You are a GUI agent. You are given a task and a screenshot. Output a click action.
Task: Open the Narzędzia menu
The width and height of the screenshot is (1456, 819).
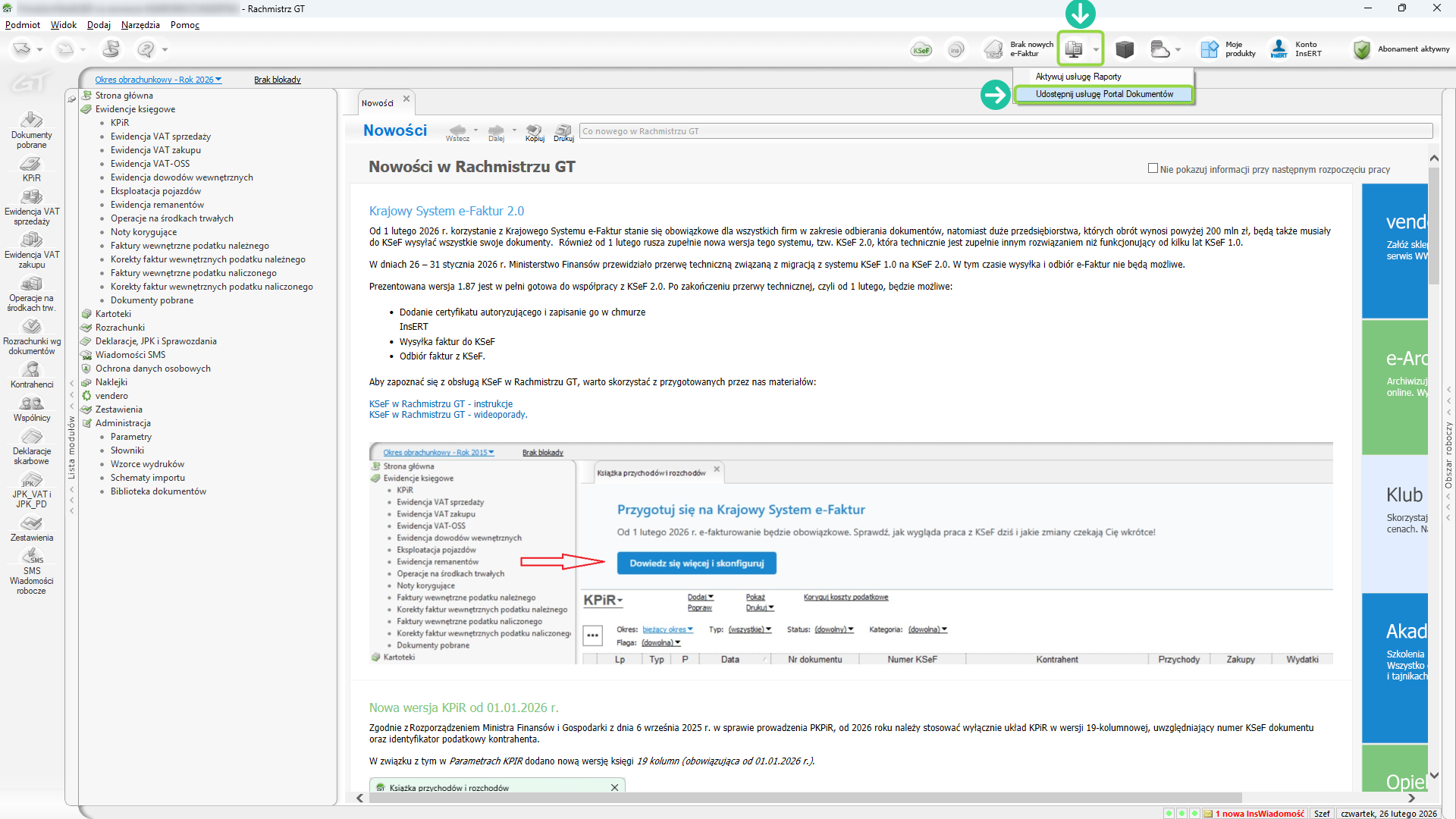[x=140, y=25]
